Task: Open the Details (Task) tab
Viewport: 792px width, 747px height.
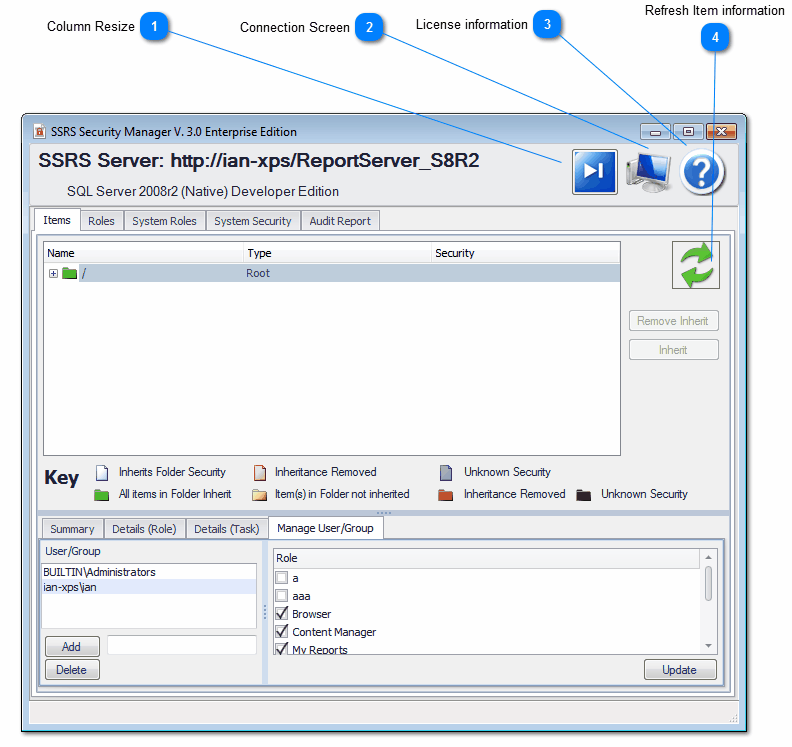Action: pos(227,529)
